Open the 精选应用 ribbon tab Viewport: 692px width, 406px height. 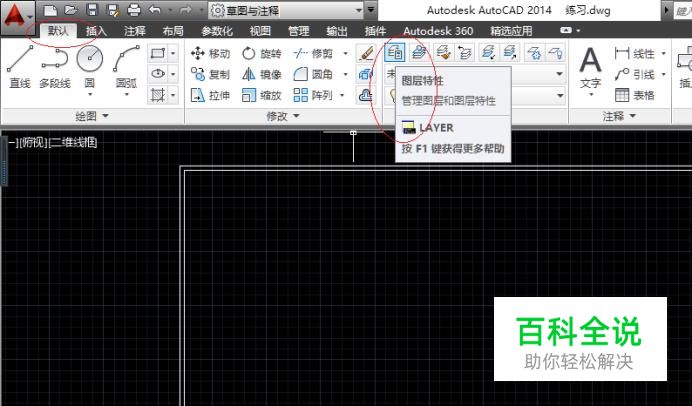(x=511, y=30)
